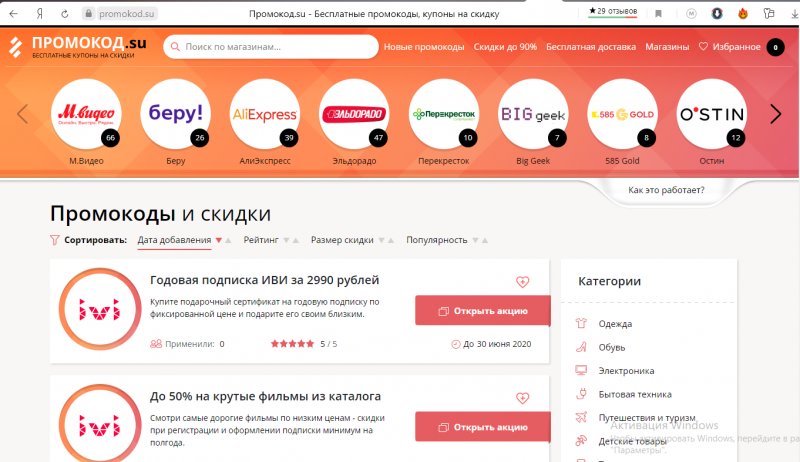
Task: Sort by Популярность
Action: coord(437,240)
